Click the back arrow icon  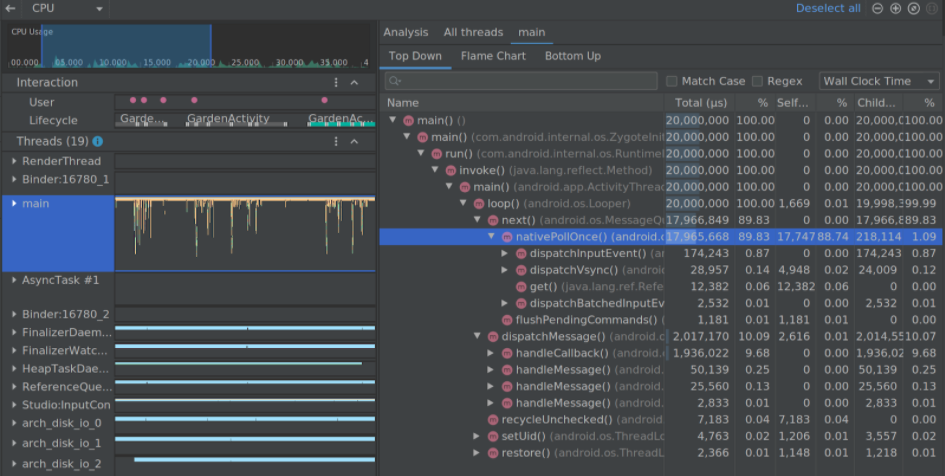(10, 8)
